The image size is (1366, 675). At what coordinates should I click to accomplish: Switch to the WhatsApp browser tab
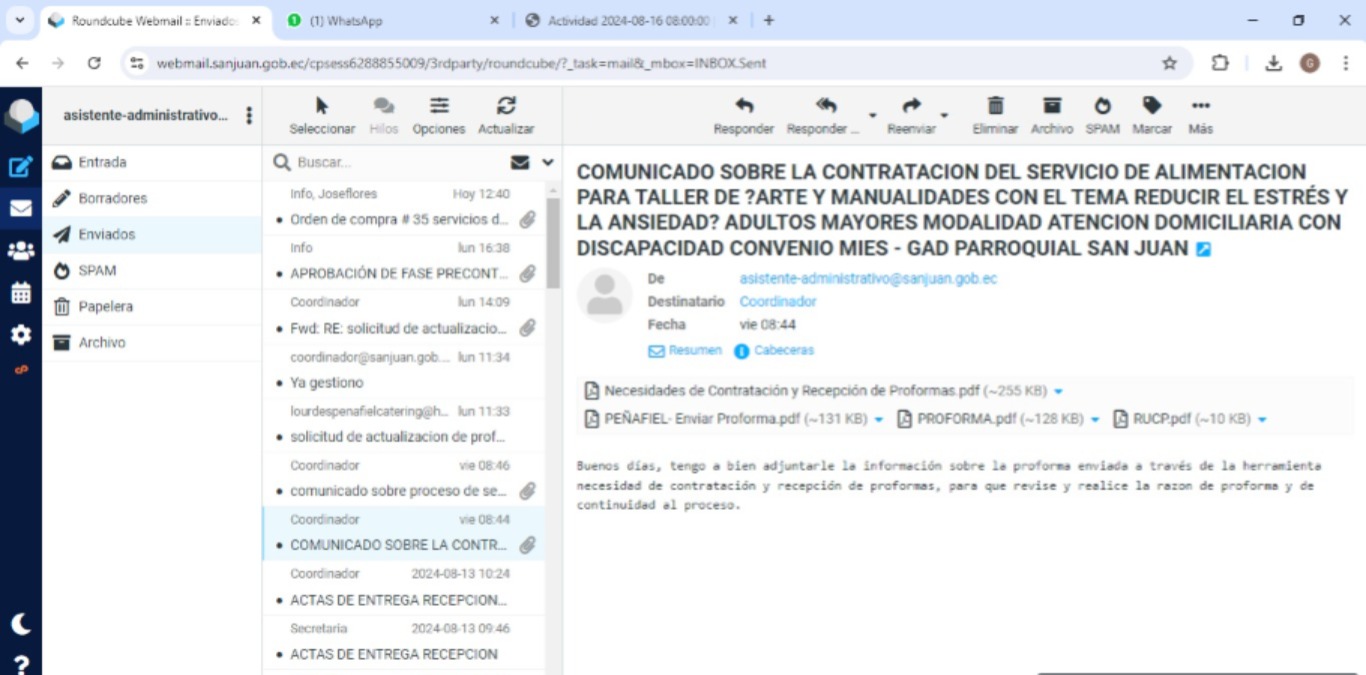point(390,20)
